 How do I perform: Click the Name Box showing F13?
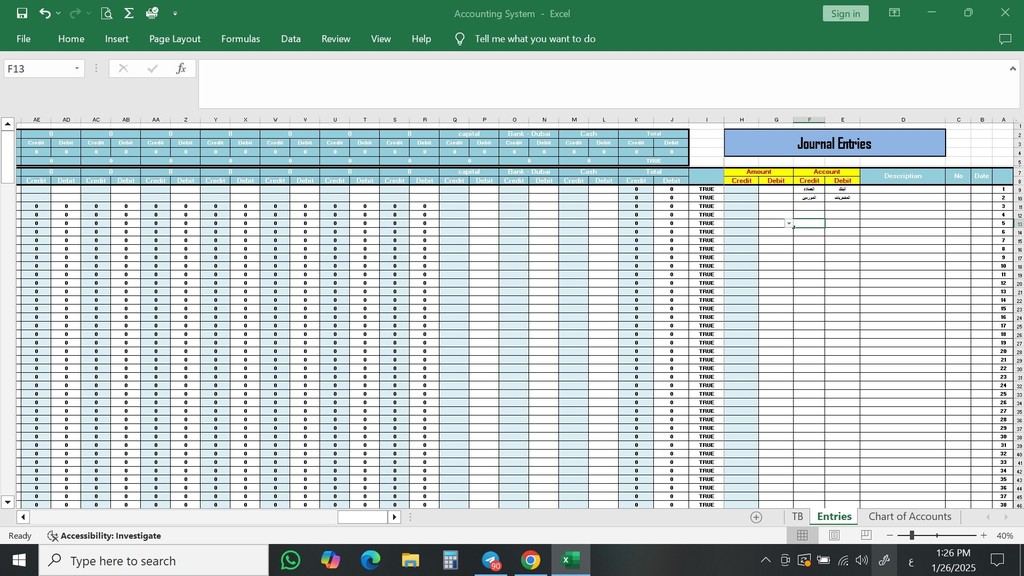(x=37, y=69)
